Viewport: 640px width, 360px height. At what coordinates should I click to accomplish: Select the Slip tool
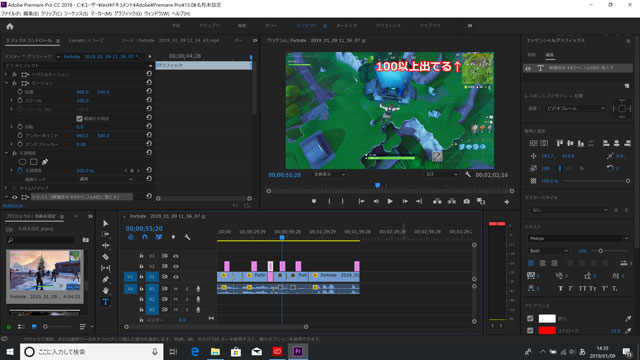click(105, 268)
